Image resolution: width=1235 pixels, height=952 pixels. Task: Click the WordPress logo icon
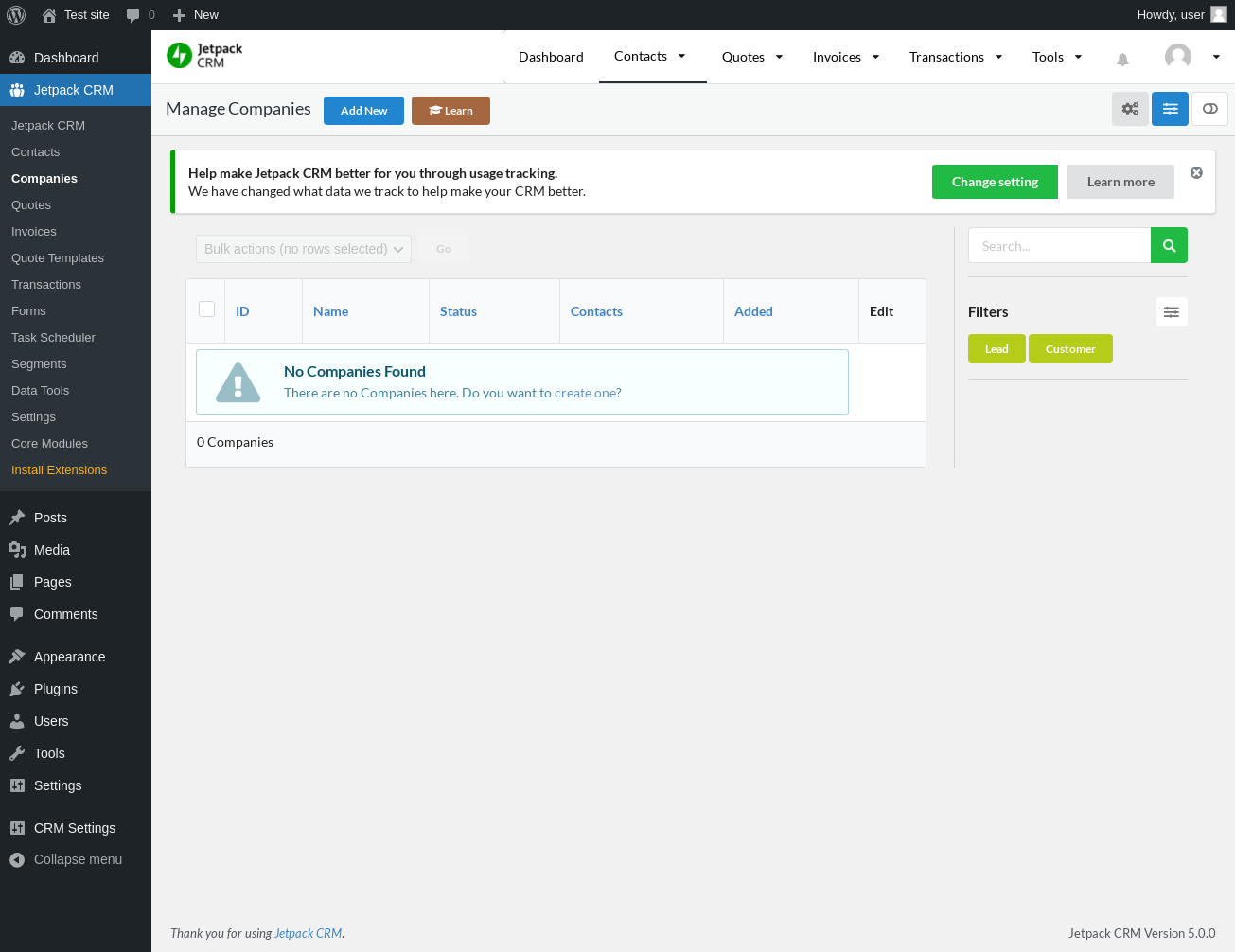pos(16,15)
